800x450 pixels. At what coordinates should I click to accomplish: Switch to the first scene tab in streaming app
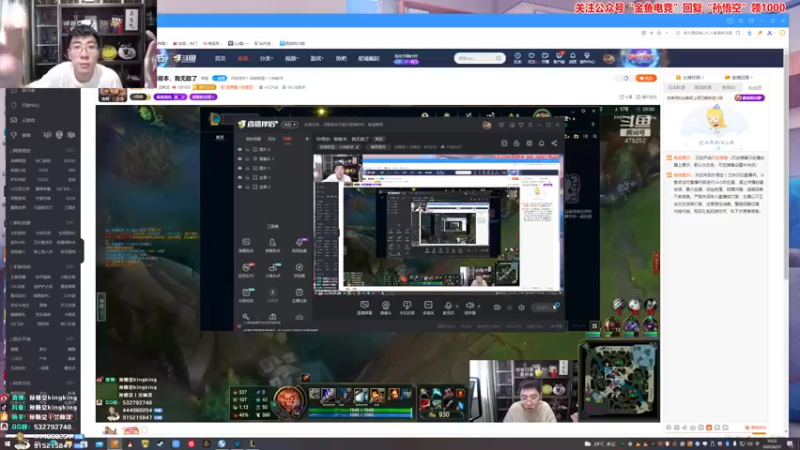coord(253,139)
